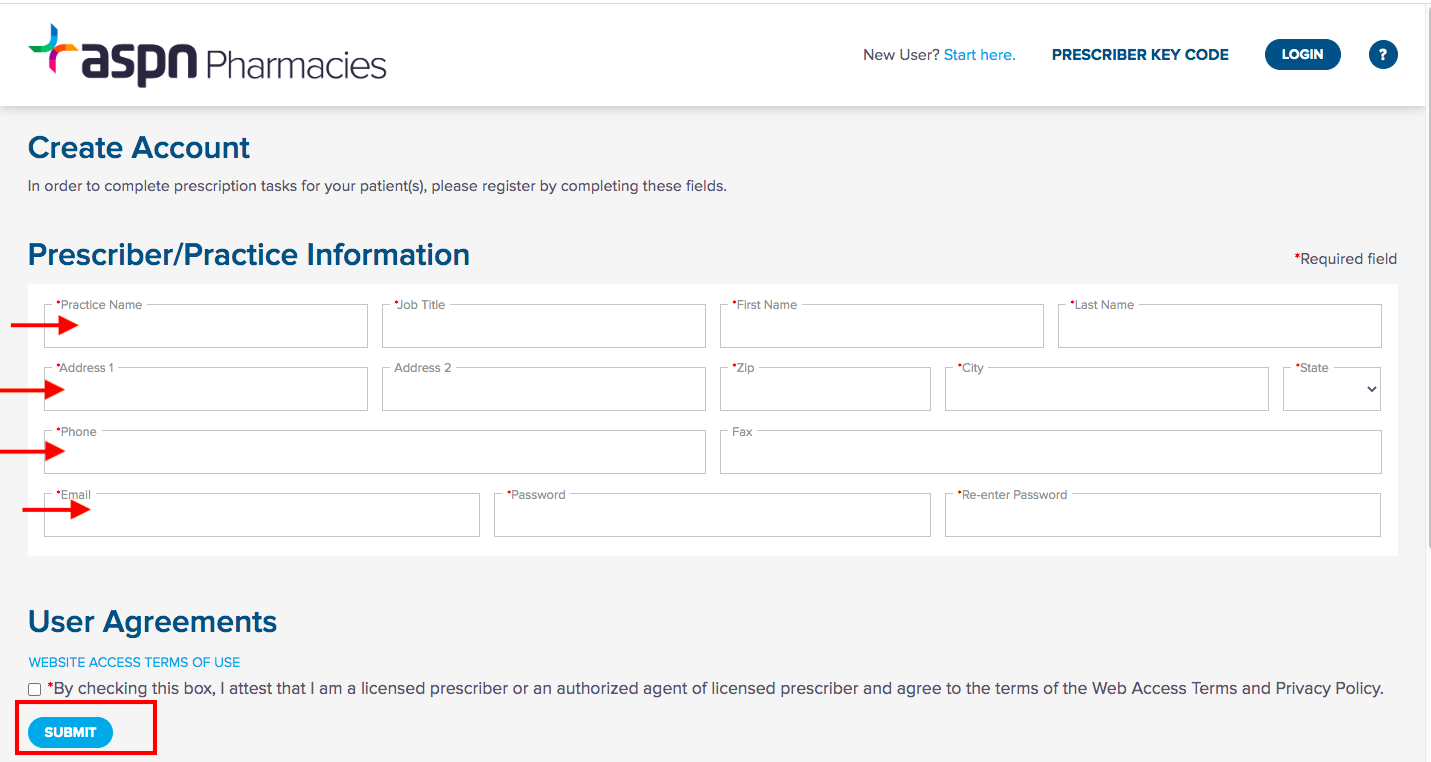The image size is (1431, 762).
Task: Select the City field
Action: pyautogui.click(x=1105, y=388)
